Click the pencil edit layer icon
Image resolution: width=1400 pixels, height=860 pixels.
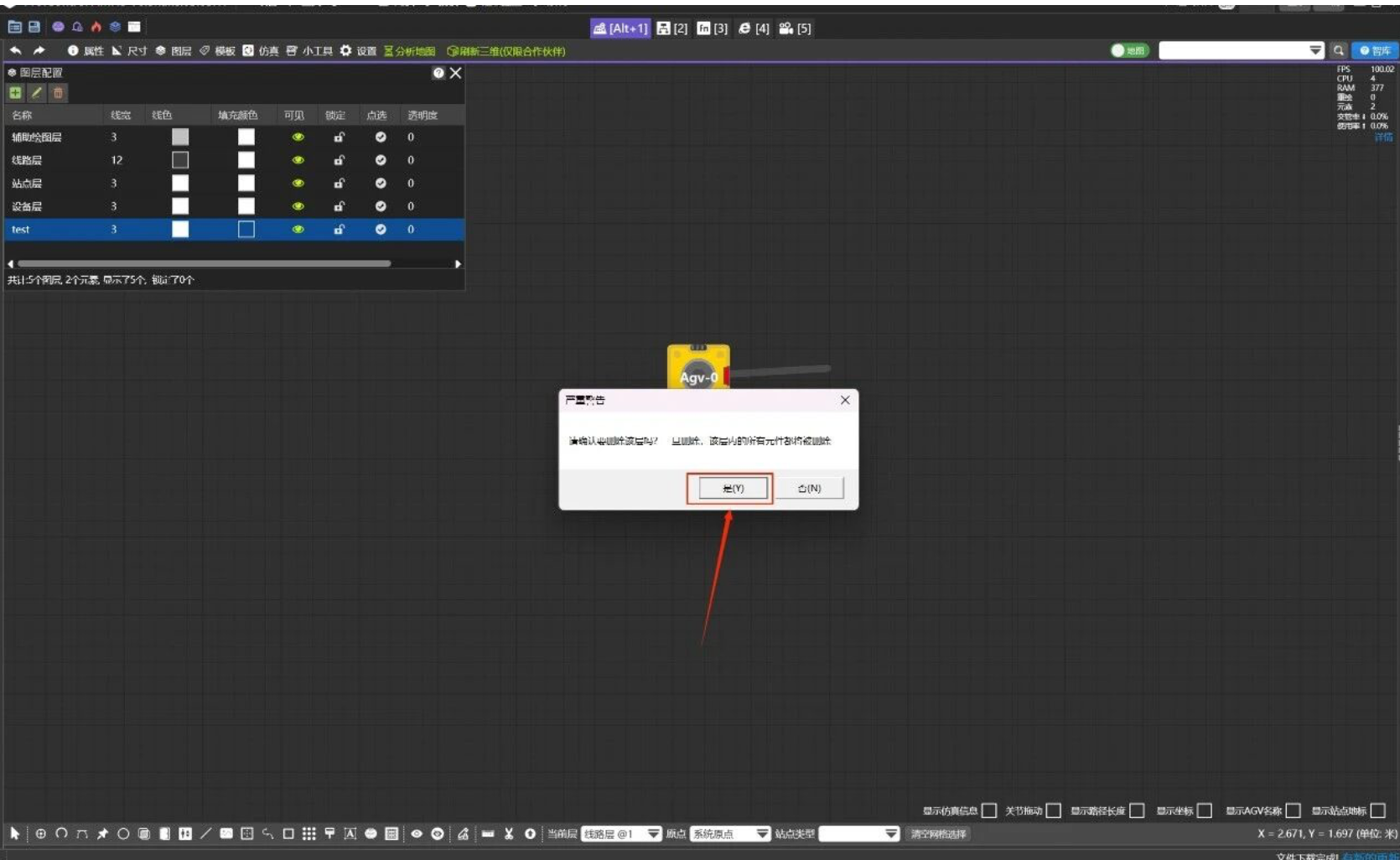(x=37, y=93)
